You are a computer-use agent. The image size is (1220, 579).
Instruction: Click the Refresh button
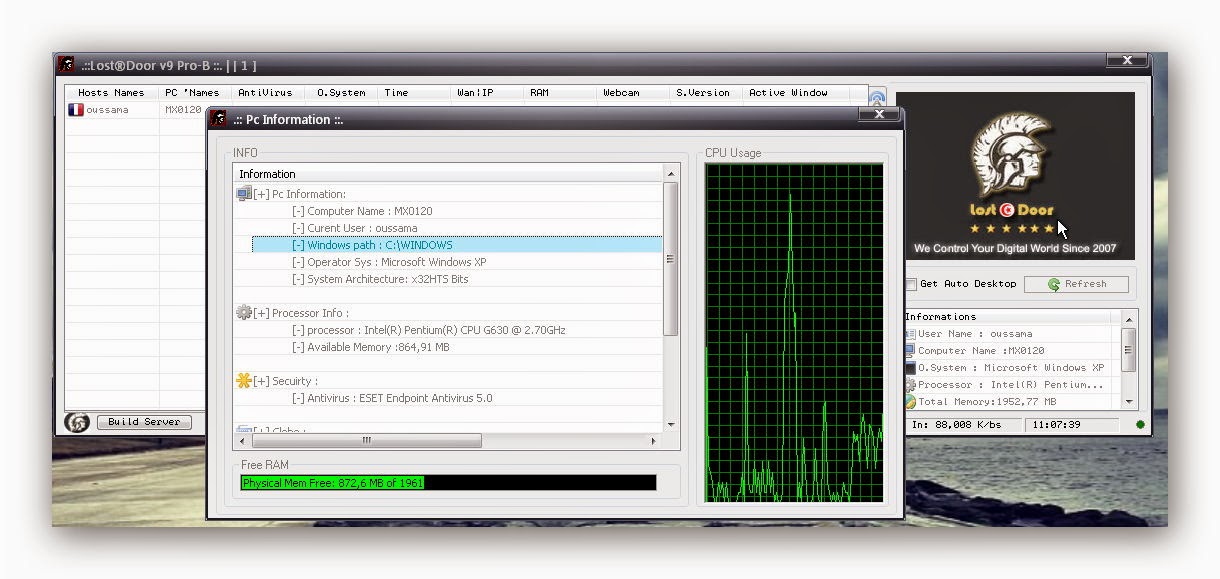tap(1076, 284)
